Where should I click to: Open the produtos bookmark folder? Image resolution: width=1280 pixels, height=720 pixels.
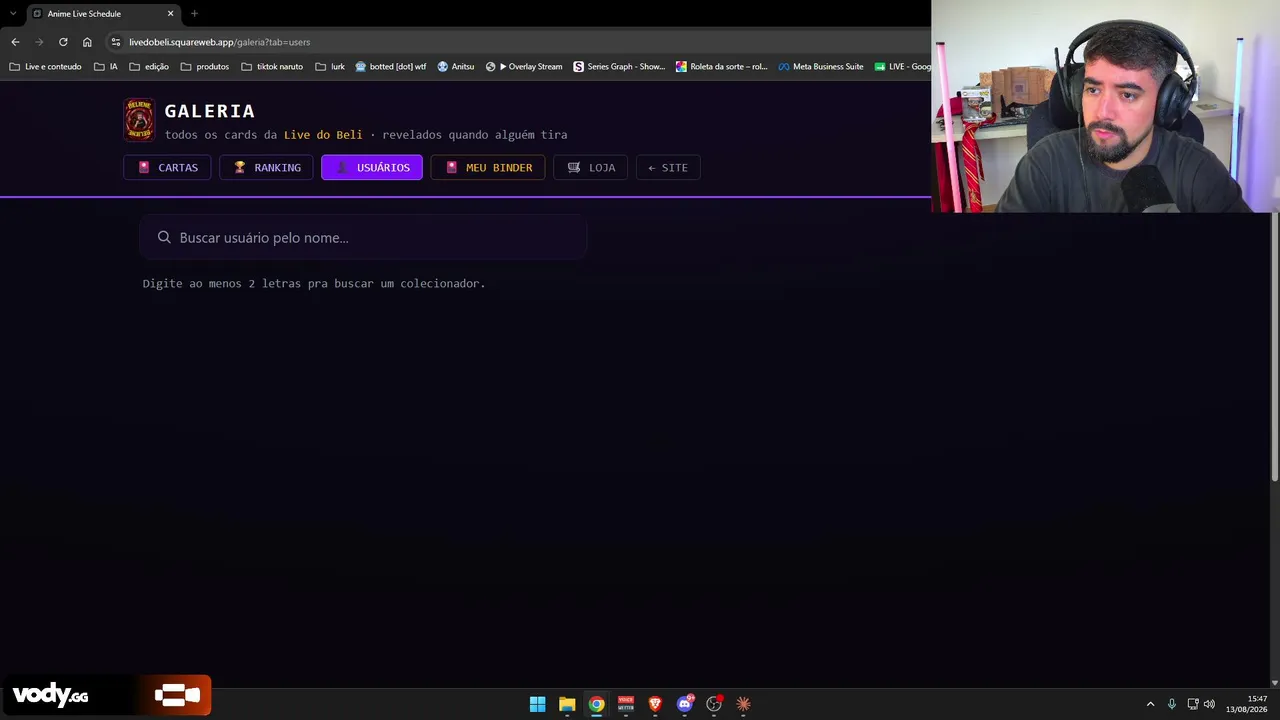click(205, 67)
